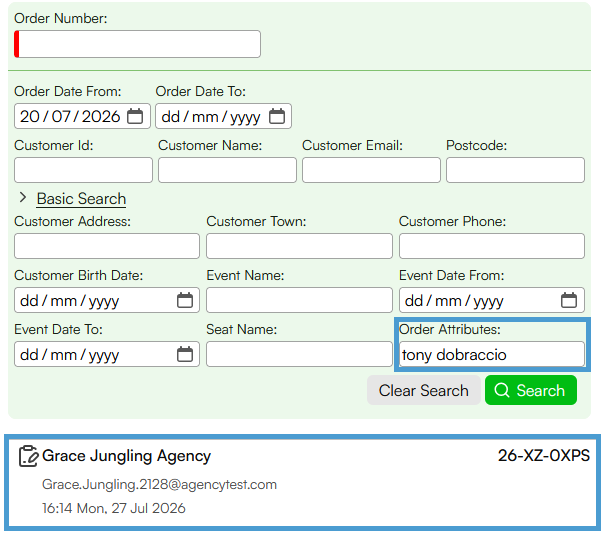Image resolution: width=604 pixels, height=543 pixels.
Task: Collapse the Basic Search chevron
Action: pos(23,198)
